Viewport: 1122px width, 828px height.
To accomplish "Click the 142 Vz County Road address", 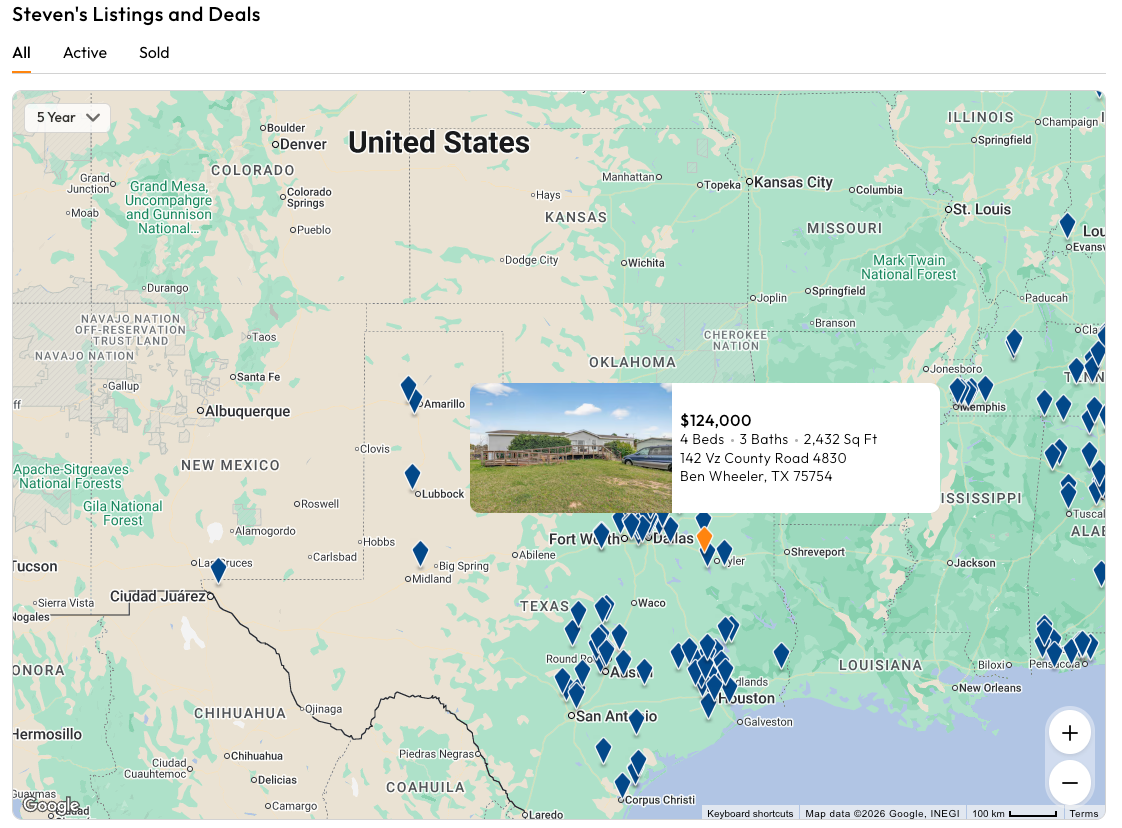I will [x=763, y=458].
